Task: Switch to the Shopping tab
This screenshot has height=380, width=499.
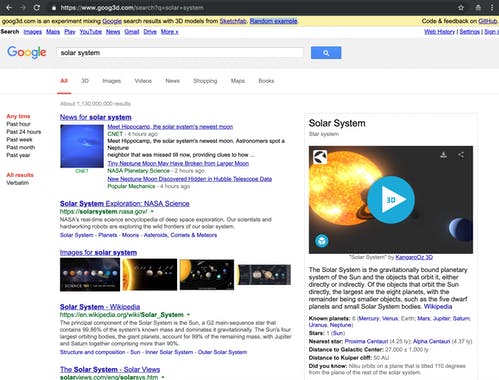Action: (205, 81)
